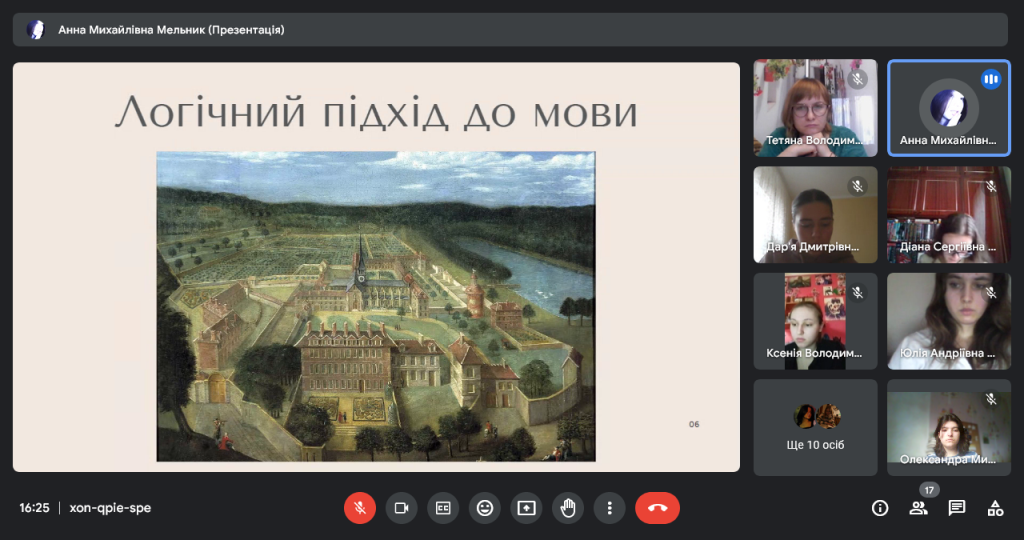Screen dimensions: 1024x540
Task: Open the three-dot more options menu
Action: [x=609, y=508]
